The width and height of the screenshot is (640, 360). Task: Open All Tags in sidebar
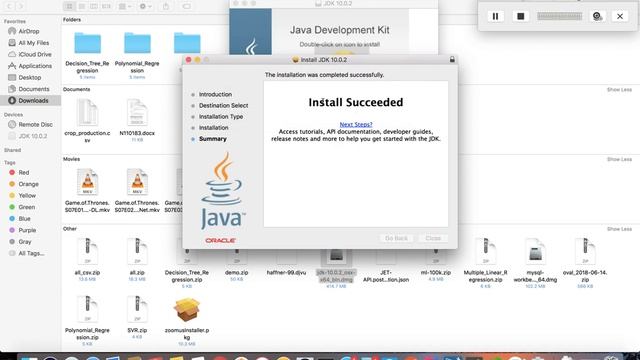[x=31, y=253]
